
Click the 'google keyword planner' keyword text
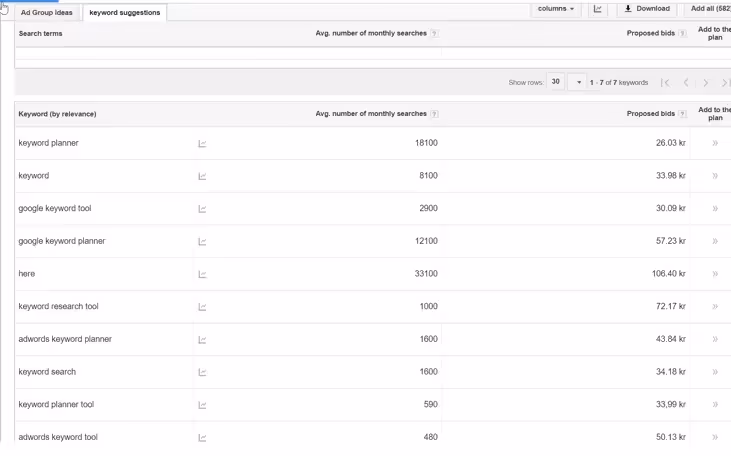[x=62, y=241]
